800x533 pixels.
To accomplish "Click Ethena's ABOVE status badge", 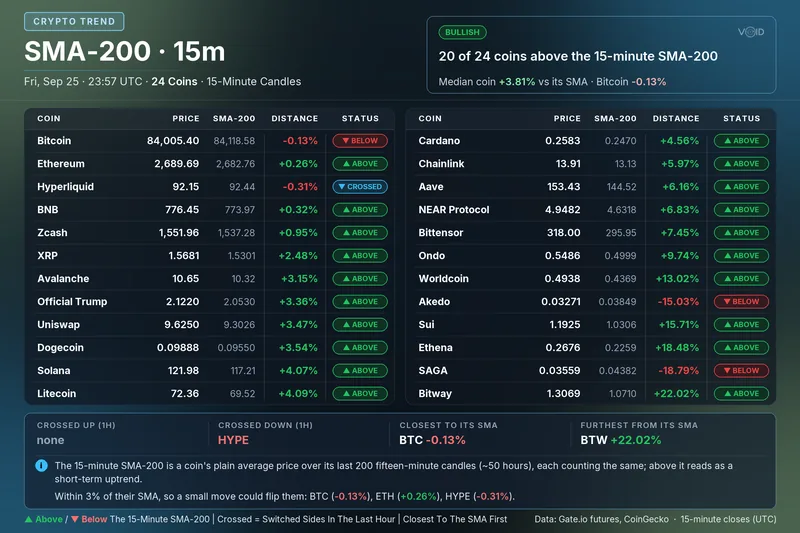I will pos(741,347).
